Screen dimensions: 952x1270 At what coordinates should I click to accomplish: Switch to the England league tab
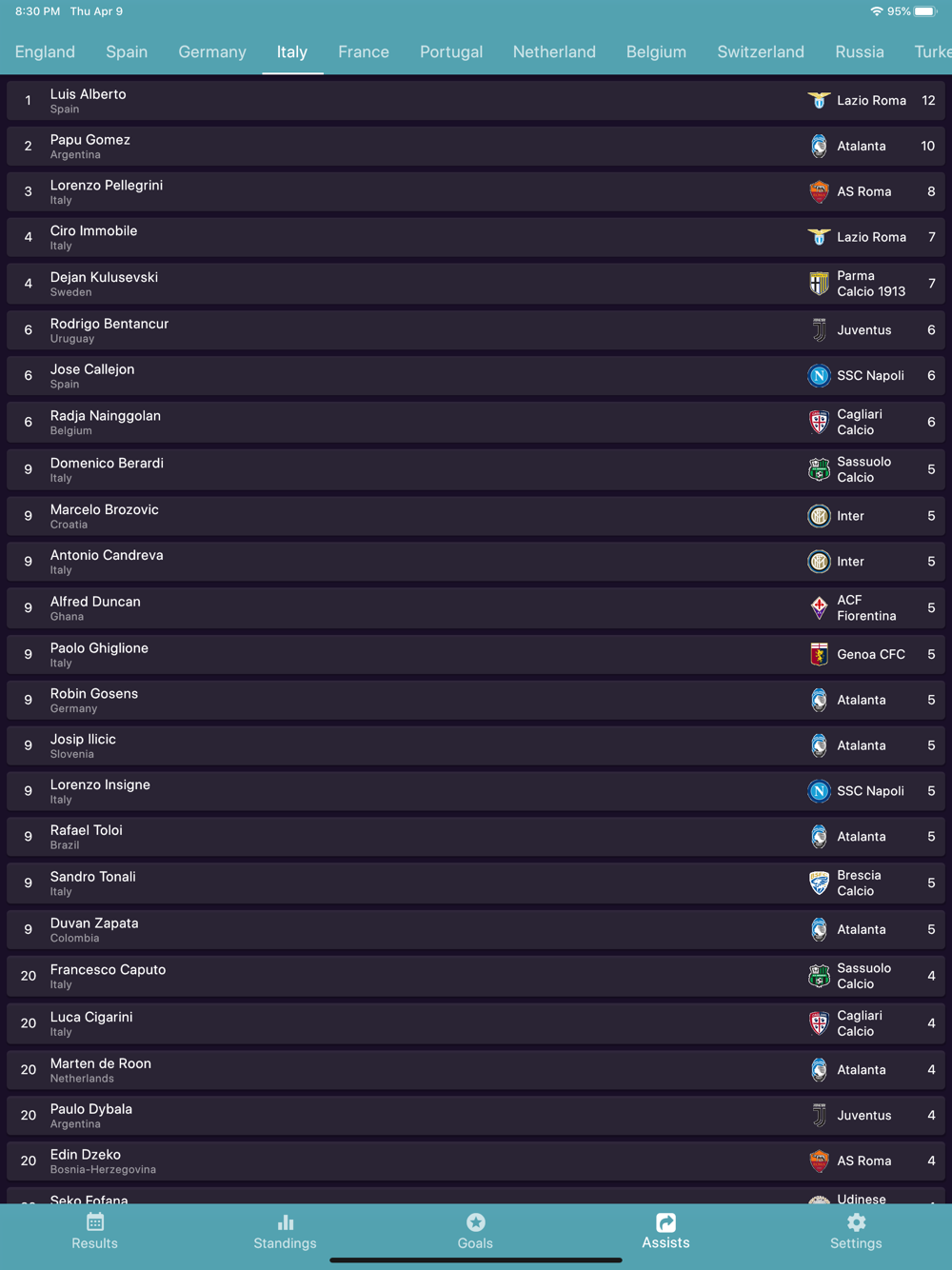pos(45,51)
